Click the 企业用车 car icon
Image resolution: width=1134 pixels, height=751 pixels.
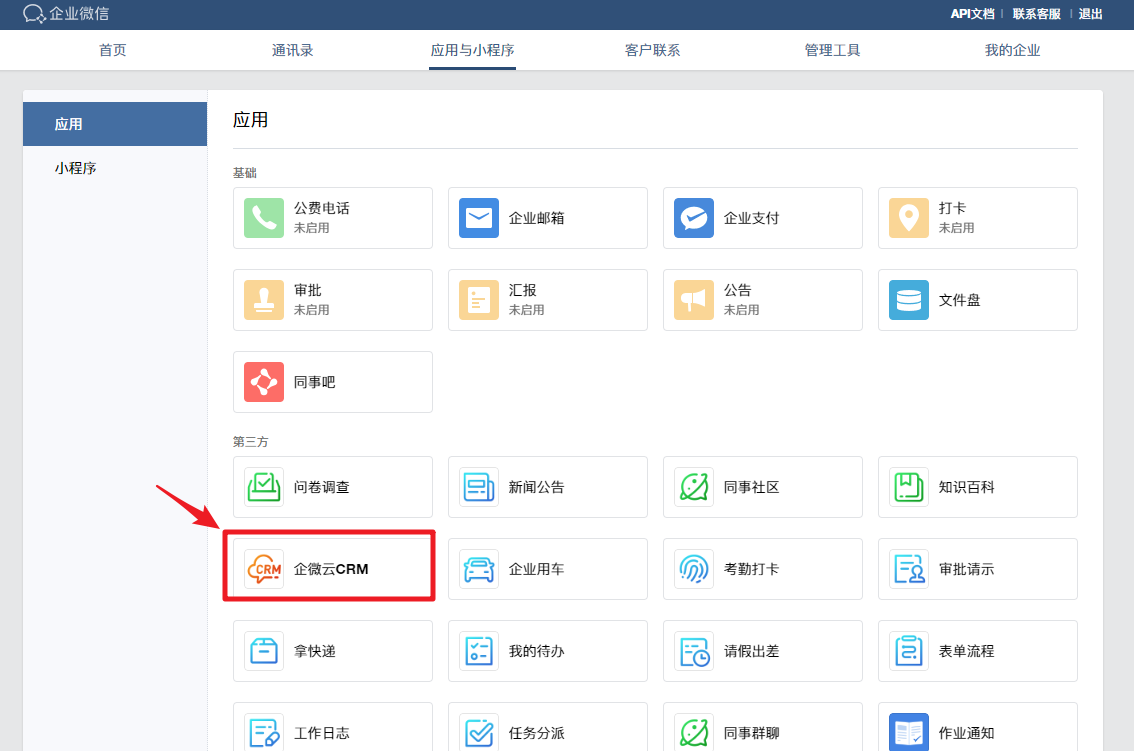click(x=479, y=569)
